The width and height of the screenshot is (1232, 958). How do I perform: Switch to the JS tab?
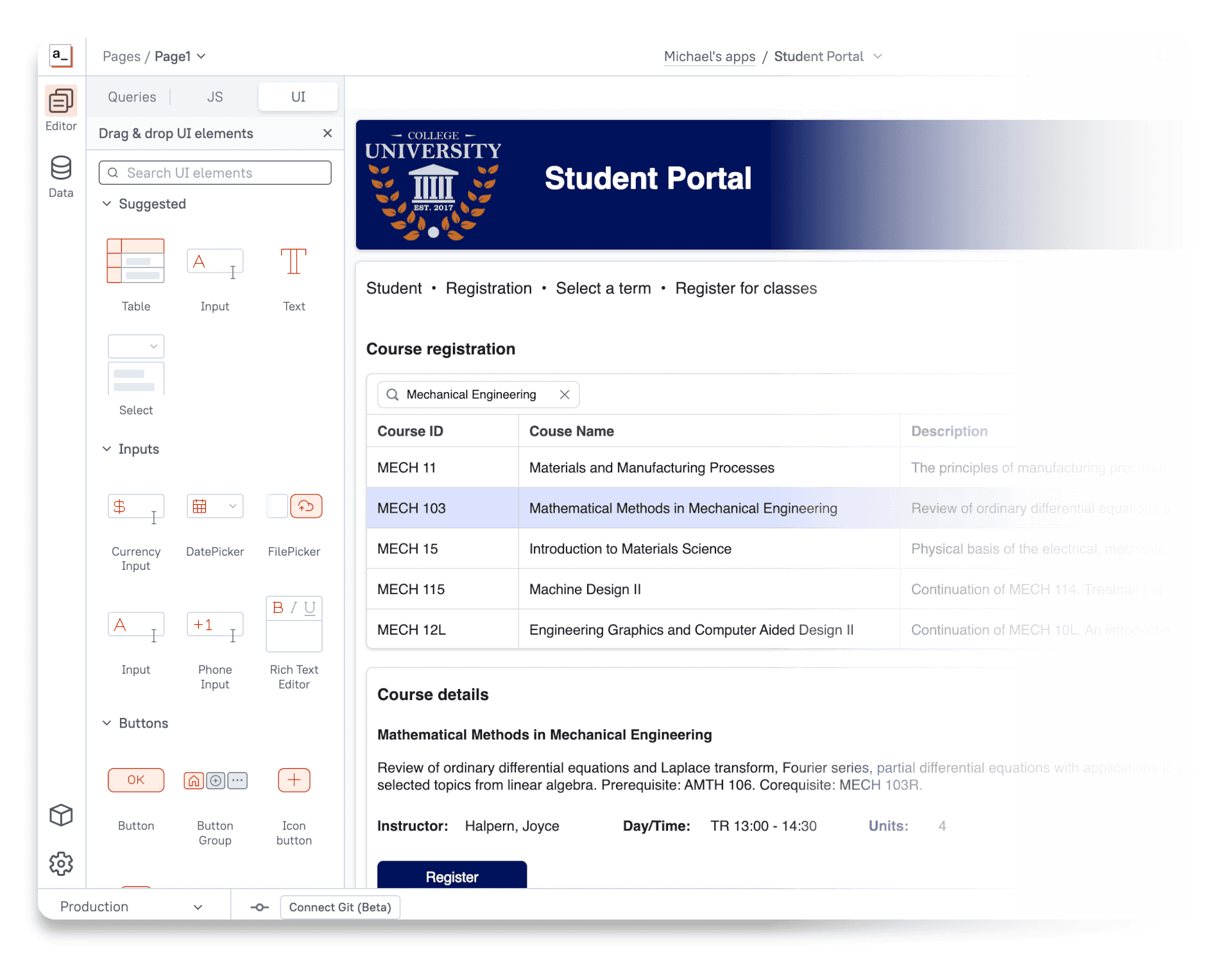pos(215,97)
